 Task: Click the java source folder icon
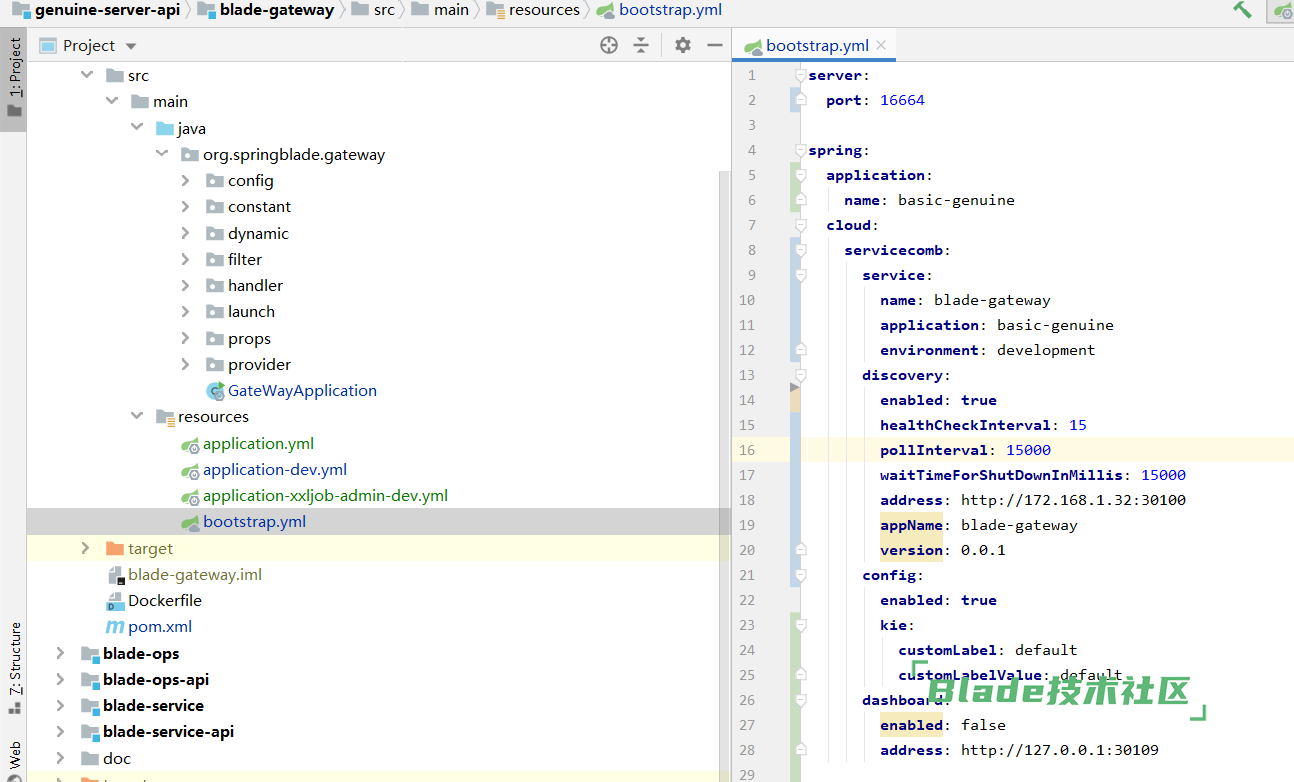pos(165,128)
